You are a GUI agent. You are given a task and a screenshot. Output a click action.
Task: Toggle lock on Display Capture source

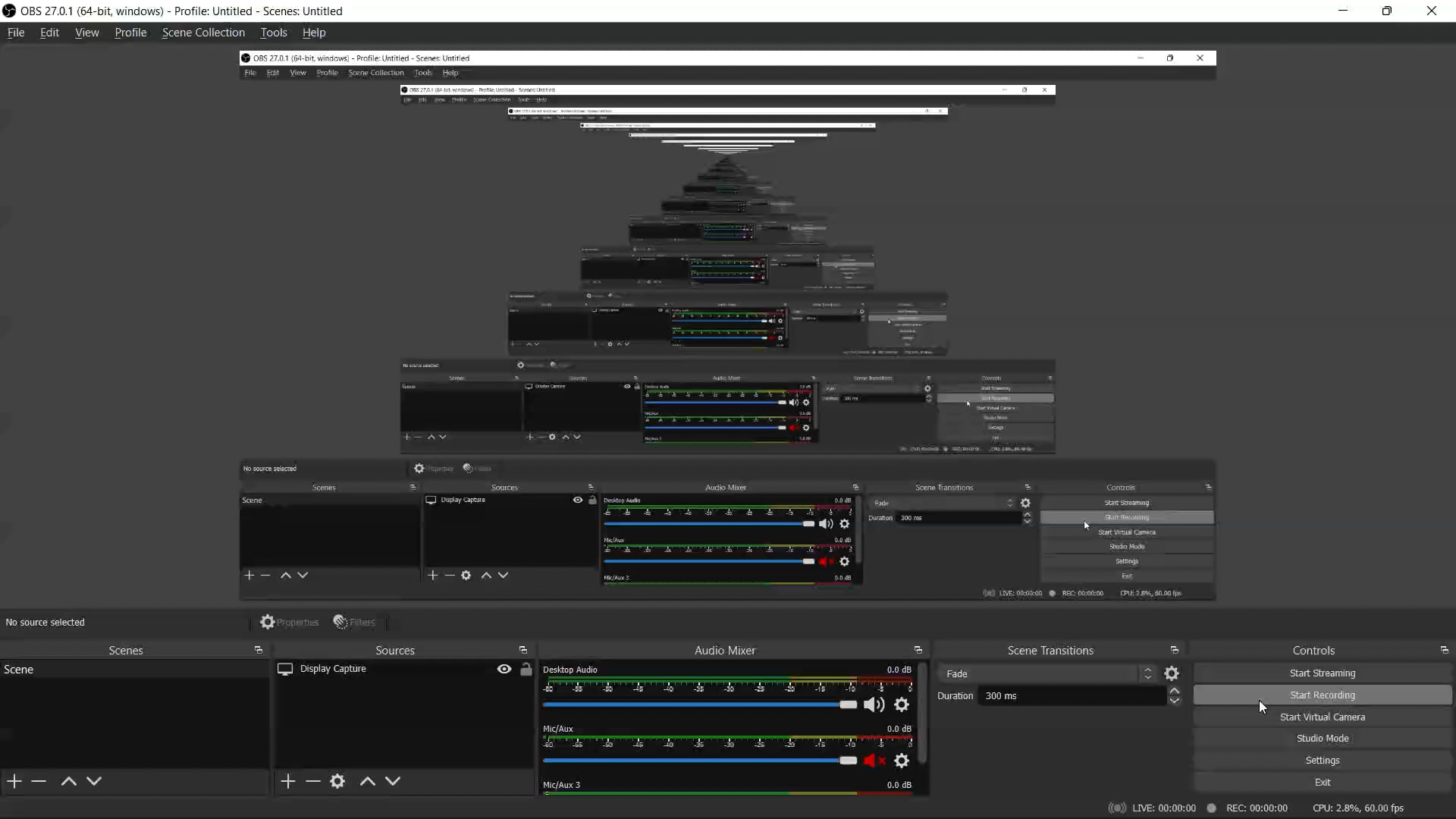[x=526, y=669]
